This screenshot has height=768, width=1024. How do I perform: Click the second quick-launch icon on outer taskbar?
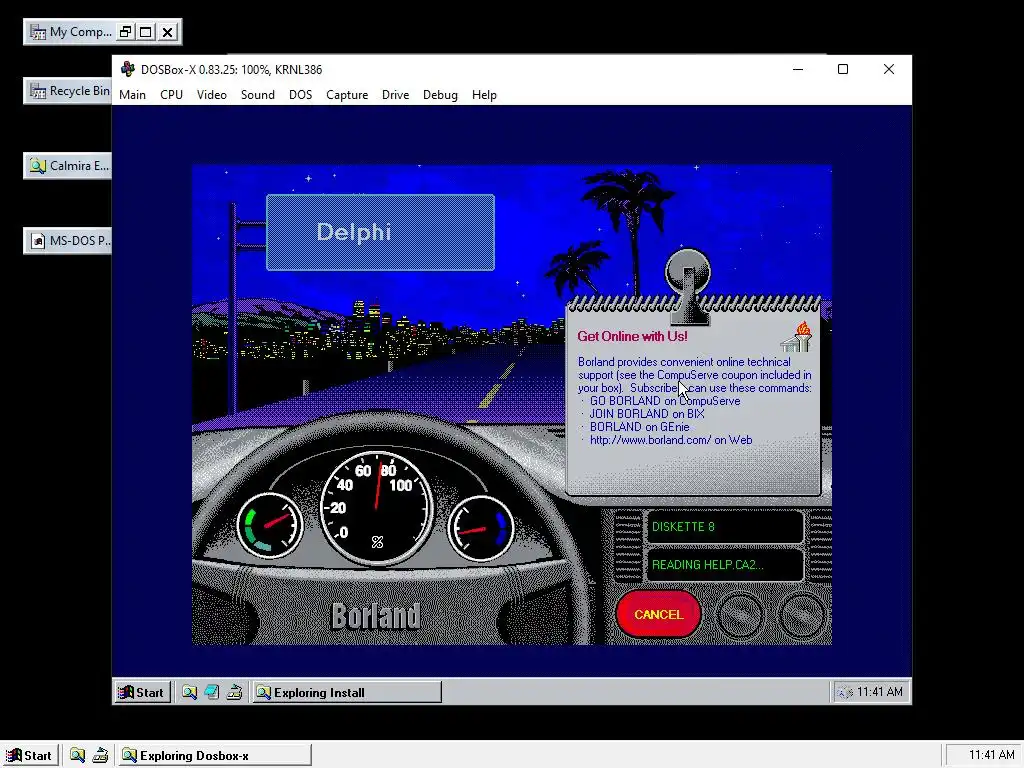pos(100,756)
